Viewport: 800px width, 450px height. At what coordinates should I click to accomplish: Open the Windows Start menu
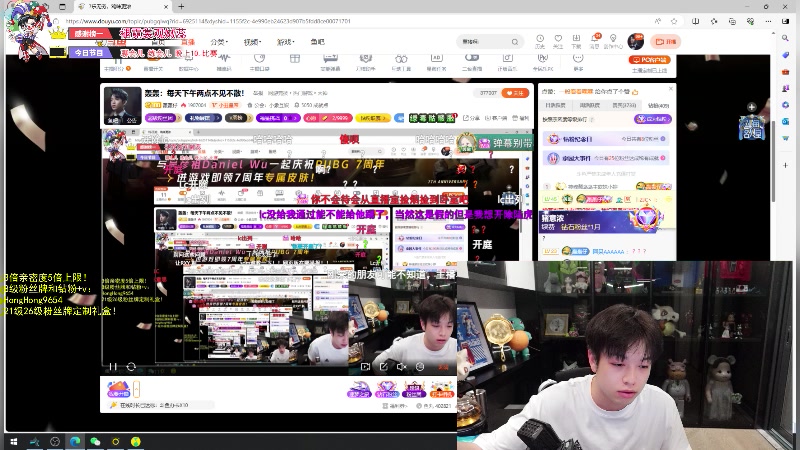pos(14,442)
